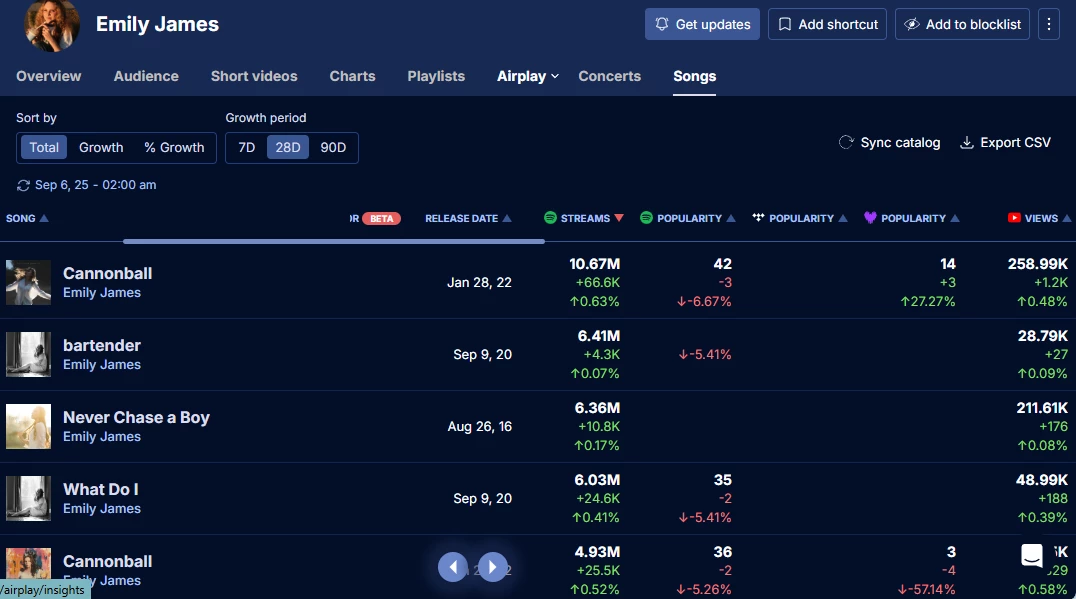Open Never Chase a Boy song title
The image size is (1076, 599).
click(137, 417)
